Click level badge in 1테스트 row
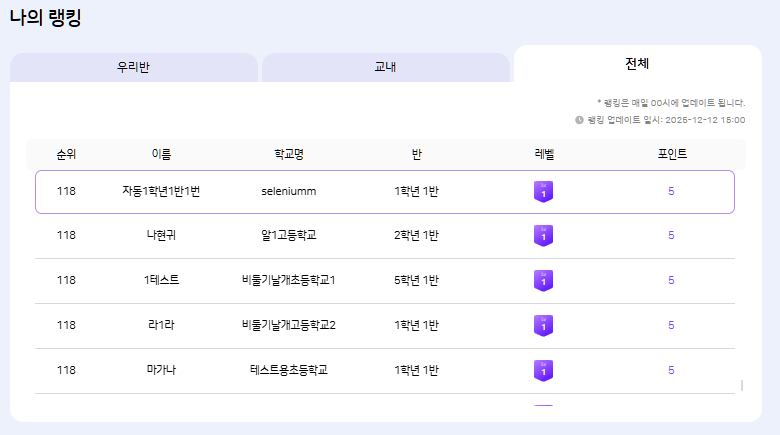This screenshot has width=780, height=435. [543, 281]
